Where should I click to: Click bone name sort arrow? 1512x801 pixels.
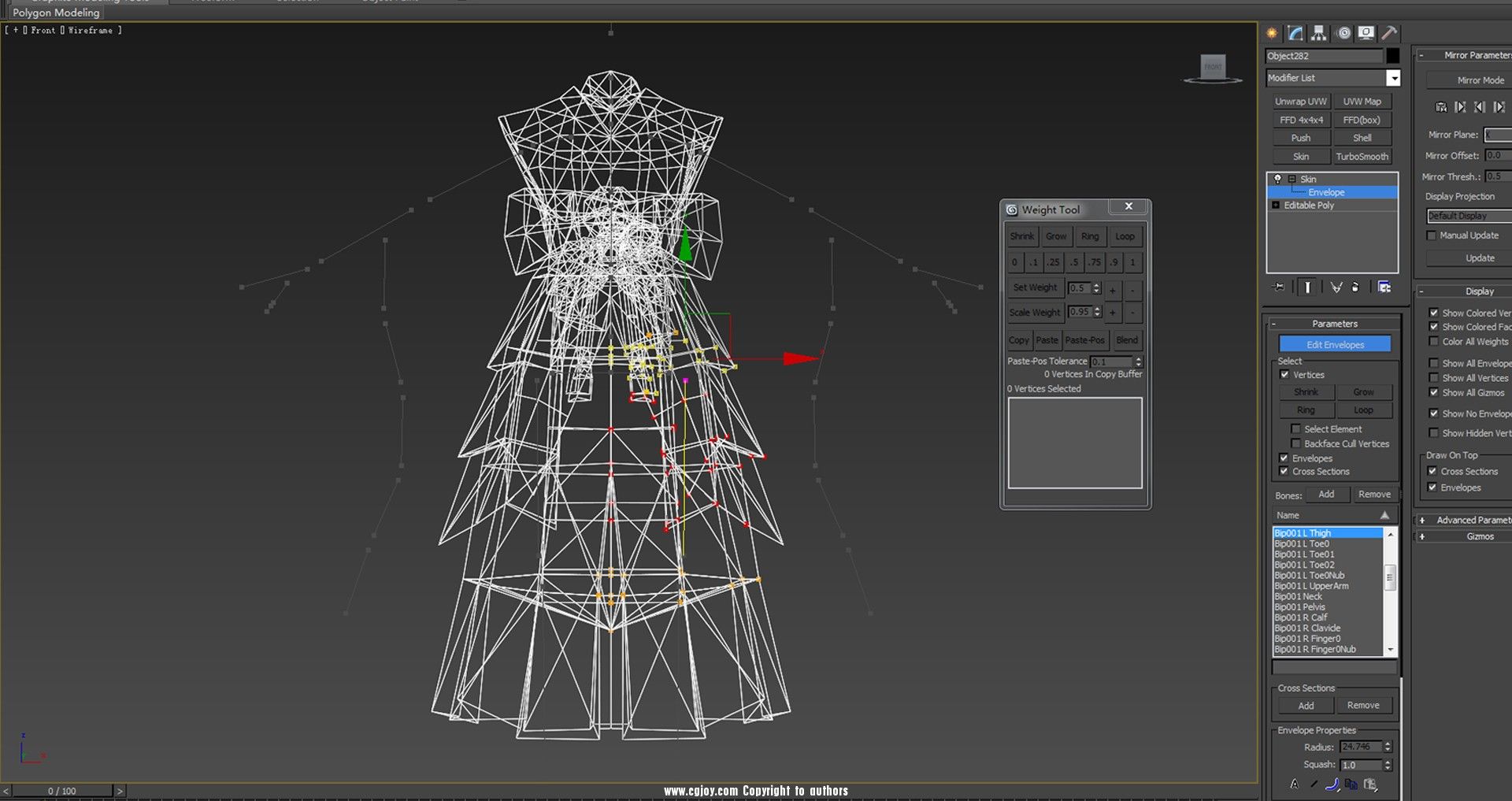pyautogui.click(x=1384, y=515)
